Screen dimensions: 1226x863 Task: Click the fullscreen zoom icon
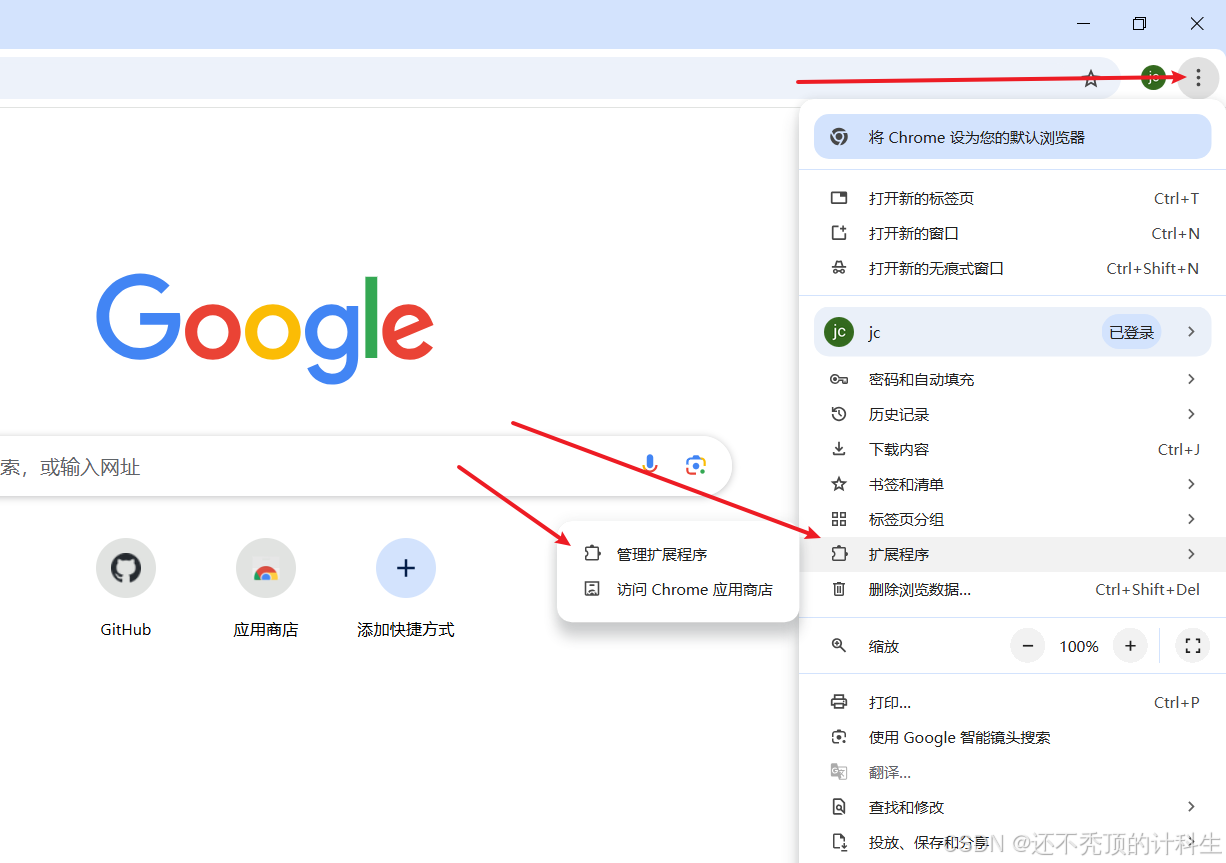1192,645
